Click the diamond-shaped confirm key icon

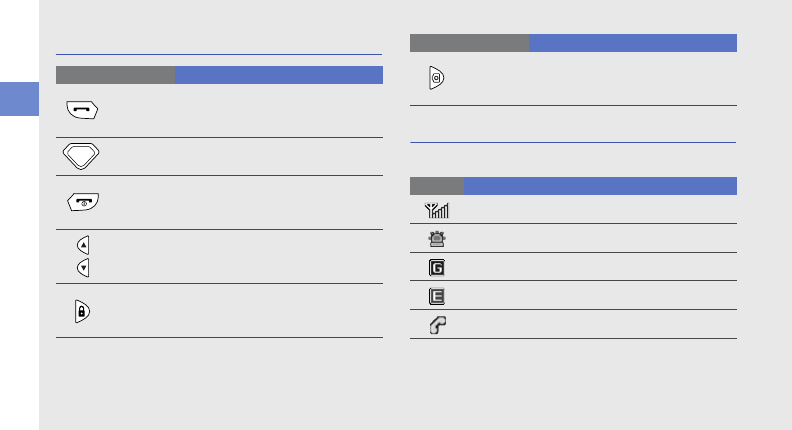click(x=83, y=156)
